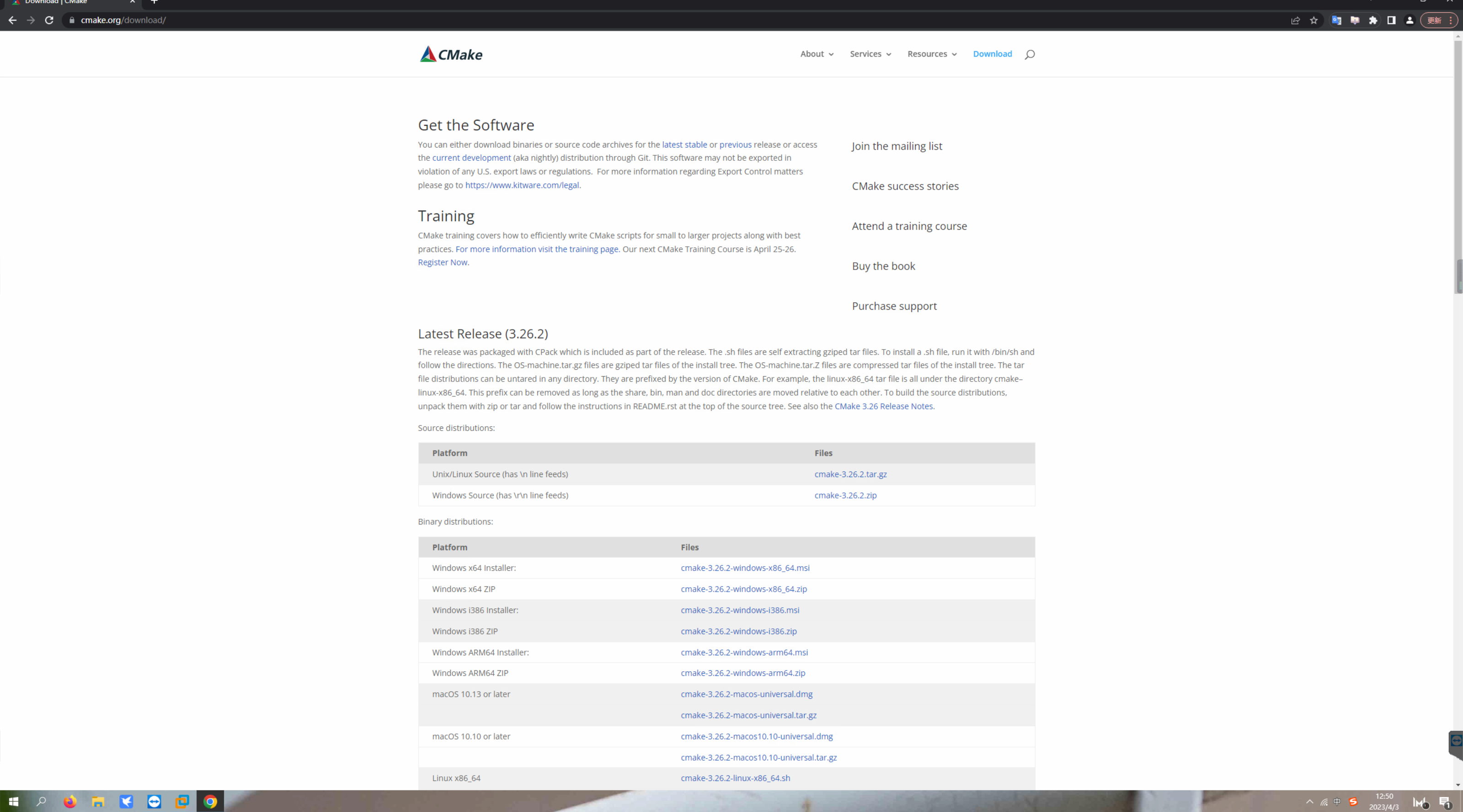Open 'Purchase support'

pyautogui.click(x=894, y=306)
